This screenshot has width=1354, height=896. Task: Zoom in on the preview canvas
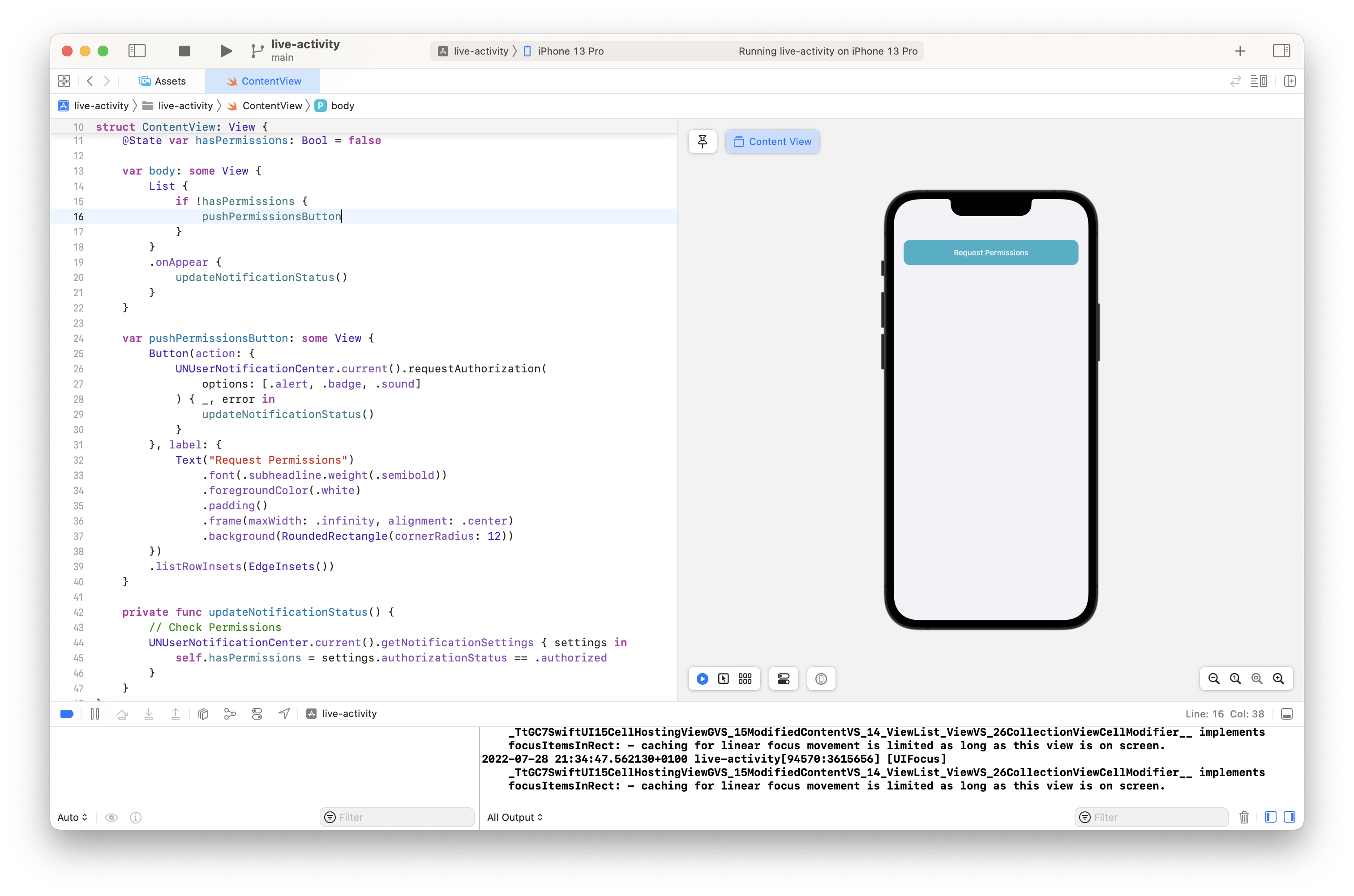point(1278,679)
